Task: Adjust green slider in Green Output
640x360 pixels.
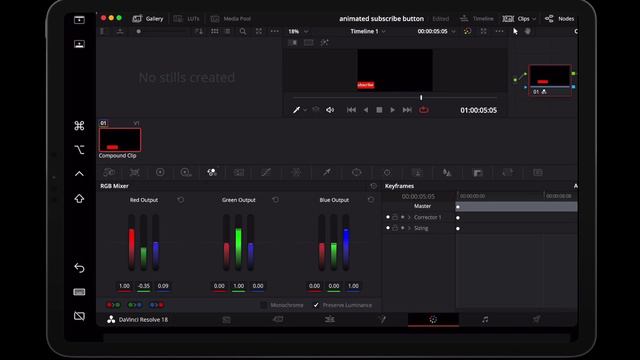Action: (x=238, y=242)
